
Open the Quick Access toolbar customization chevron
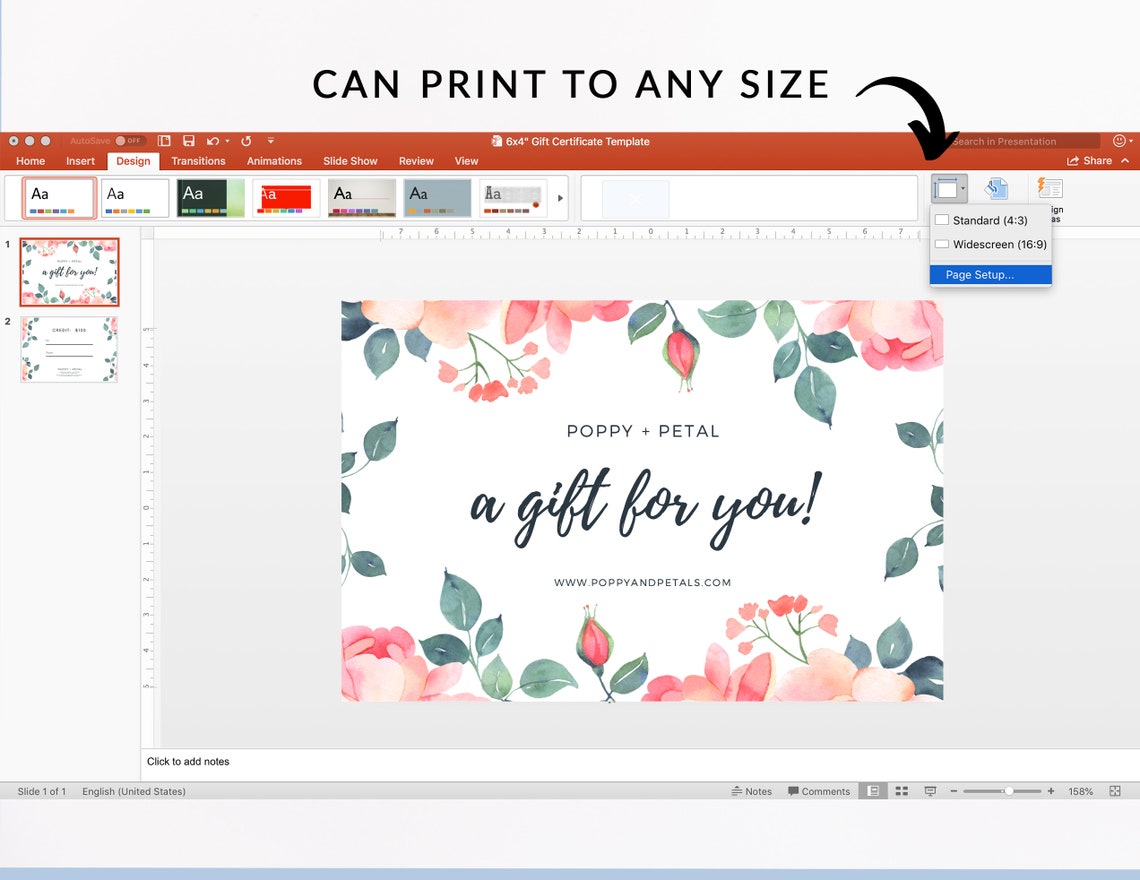point(271,141)
